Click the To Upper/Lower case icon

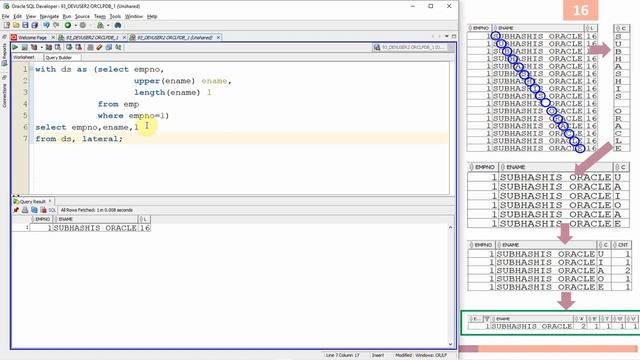coord(118,47)
